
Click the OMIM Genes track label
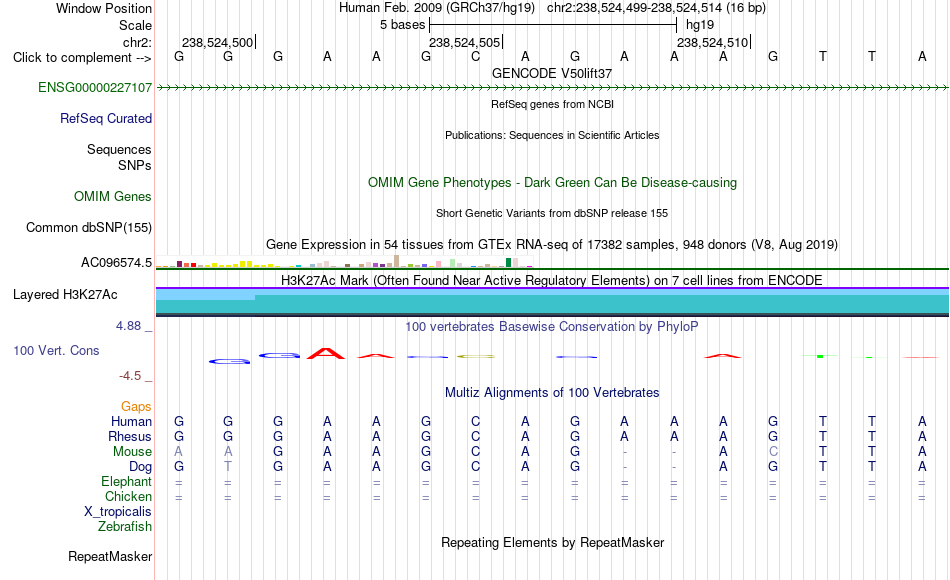point(112,196)
